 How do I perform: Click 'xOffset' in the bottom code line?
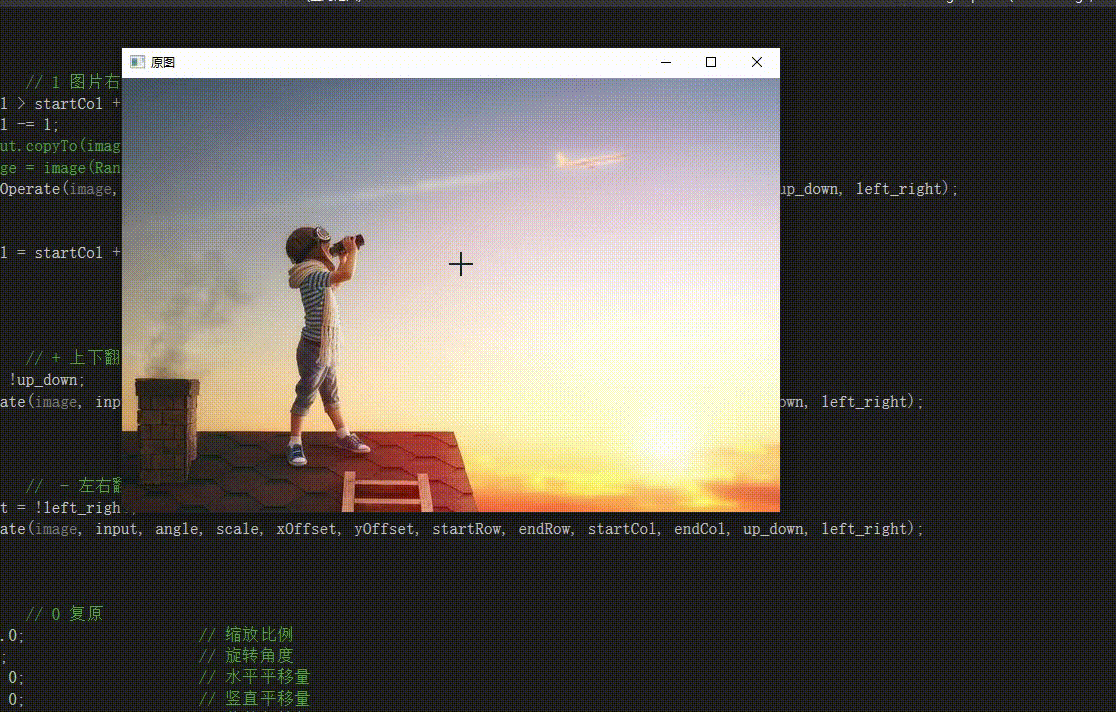(306, 529)
